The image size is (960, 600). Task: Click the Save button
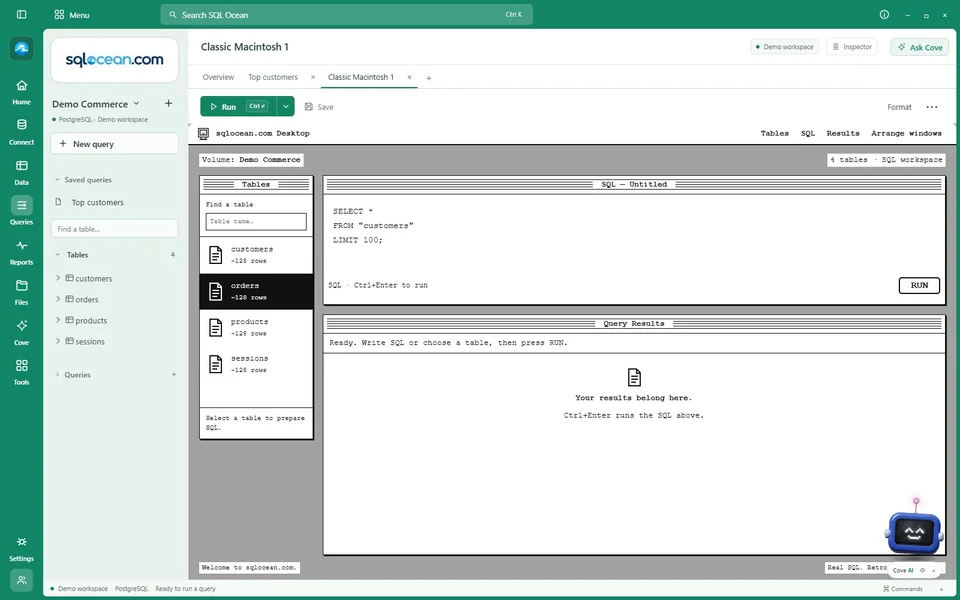(x=319, y=107)
